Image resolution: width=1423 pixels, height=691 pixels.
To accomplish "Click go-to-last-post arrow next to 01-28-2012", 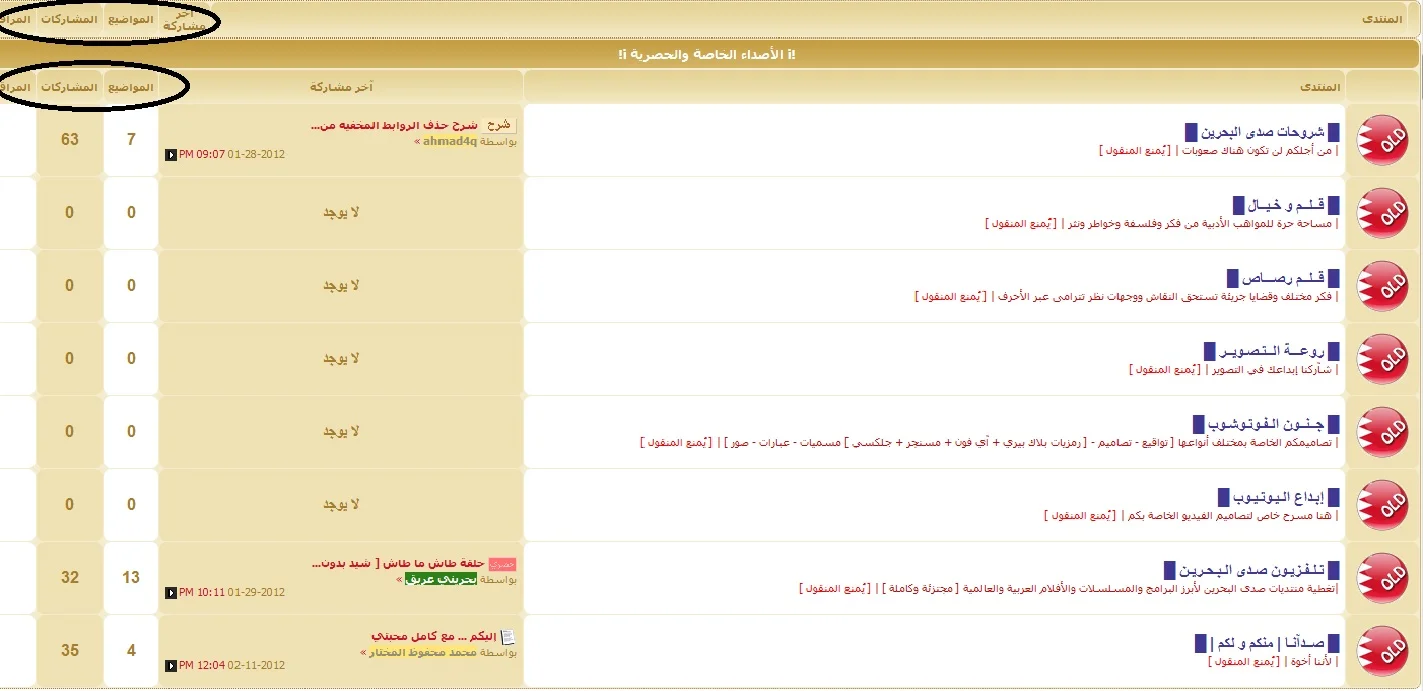I will click(x=171, y=155).
